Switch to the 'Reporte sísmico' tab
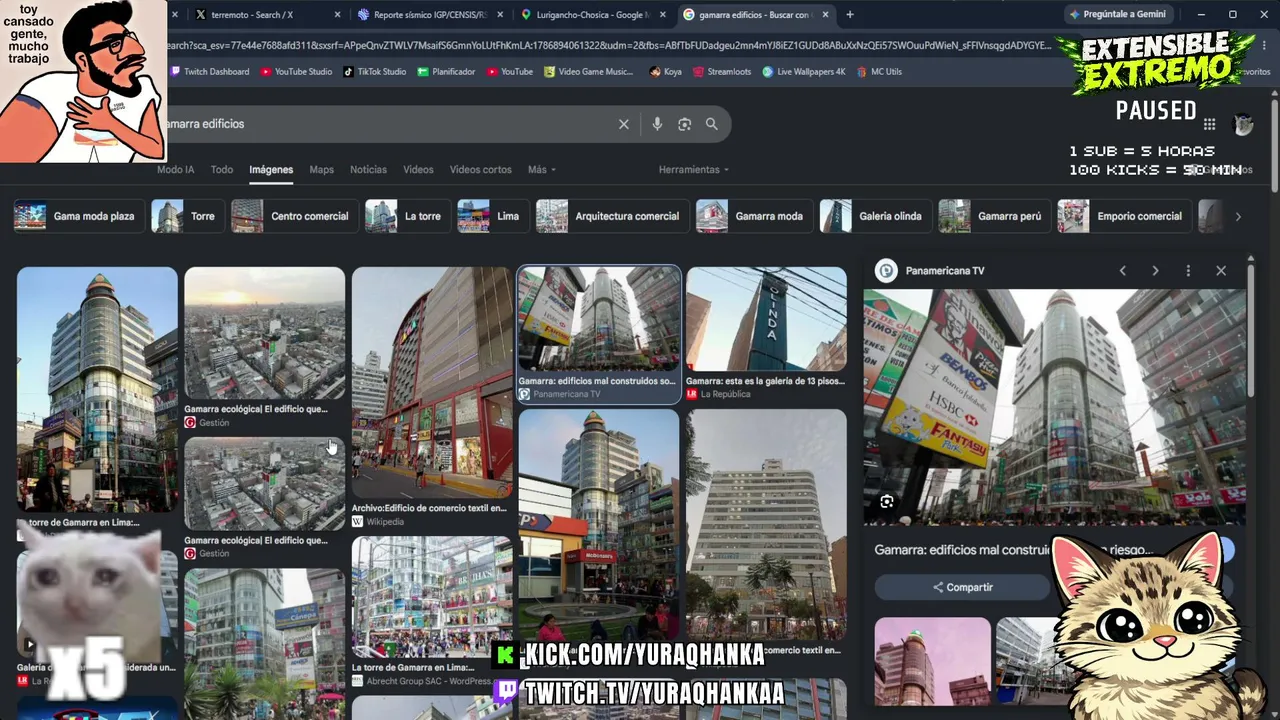Image resolution: width=1280 pixels, height=720 pixels. point(428,15)
